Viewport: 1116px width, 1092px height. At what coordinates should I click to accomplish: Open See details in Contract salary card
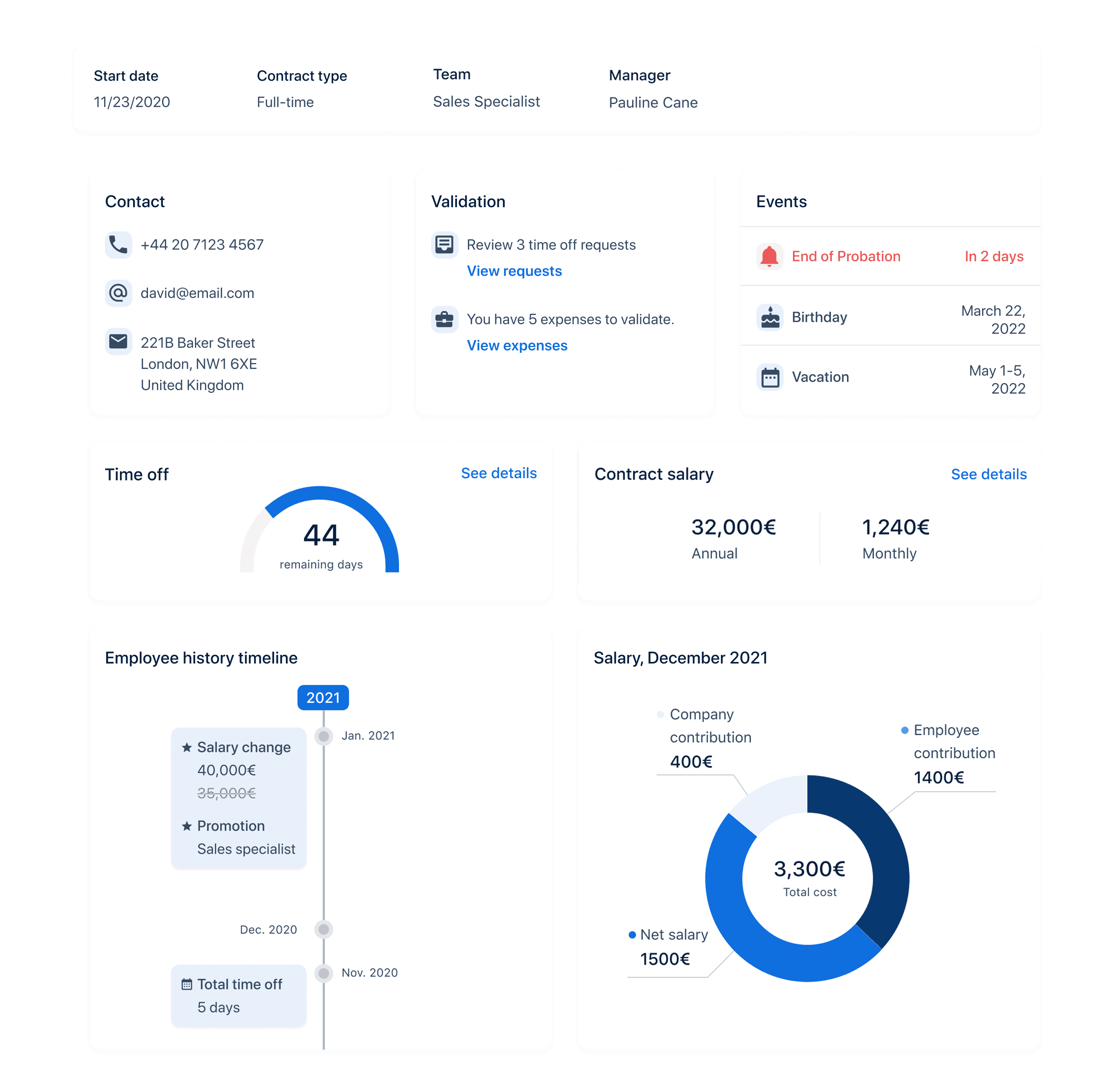pos(988,474)
